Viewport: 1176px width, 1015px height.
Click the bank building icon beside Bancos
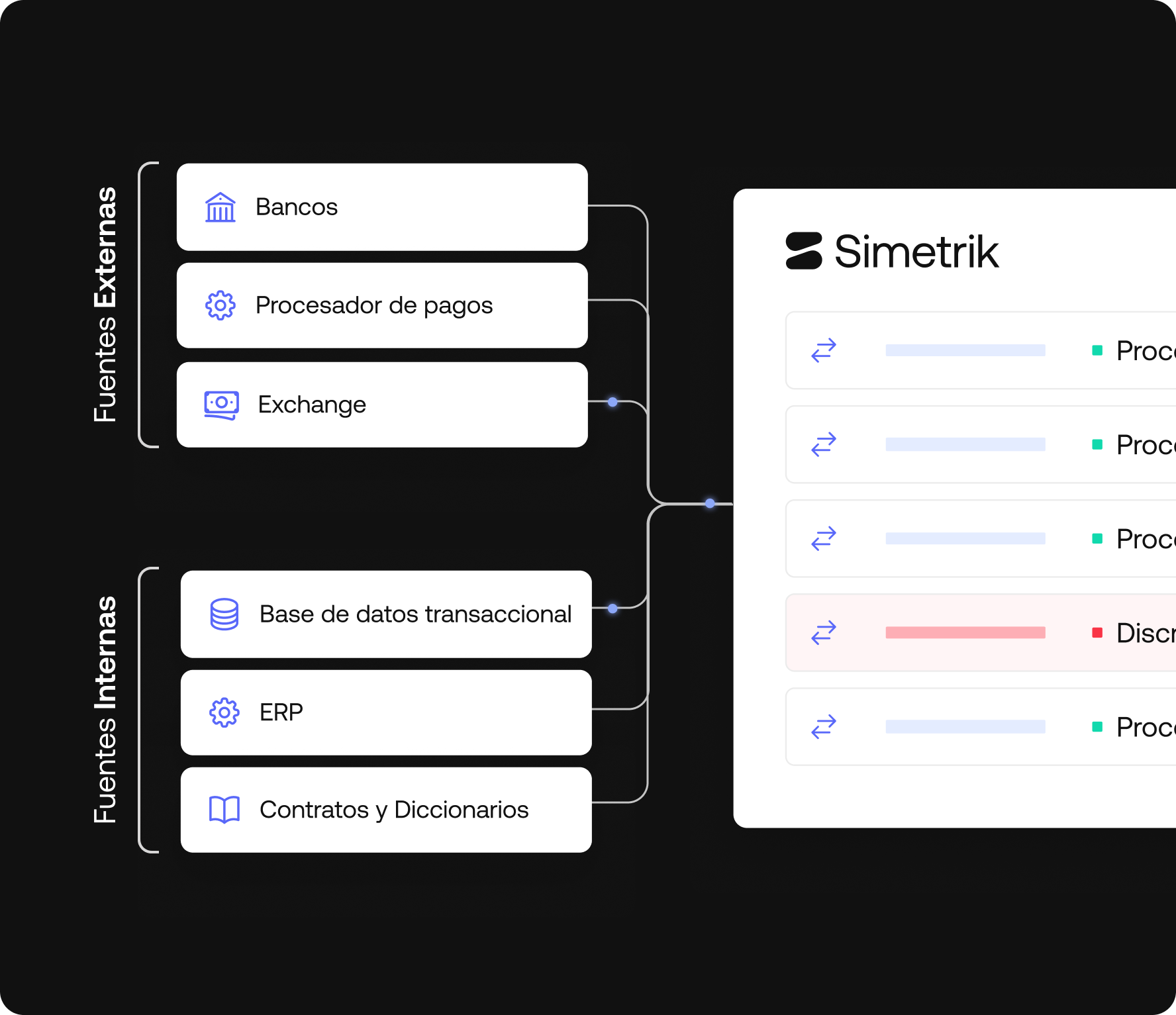[220, 207]
